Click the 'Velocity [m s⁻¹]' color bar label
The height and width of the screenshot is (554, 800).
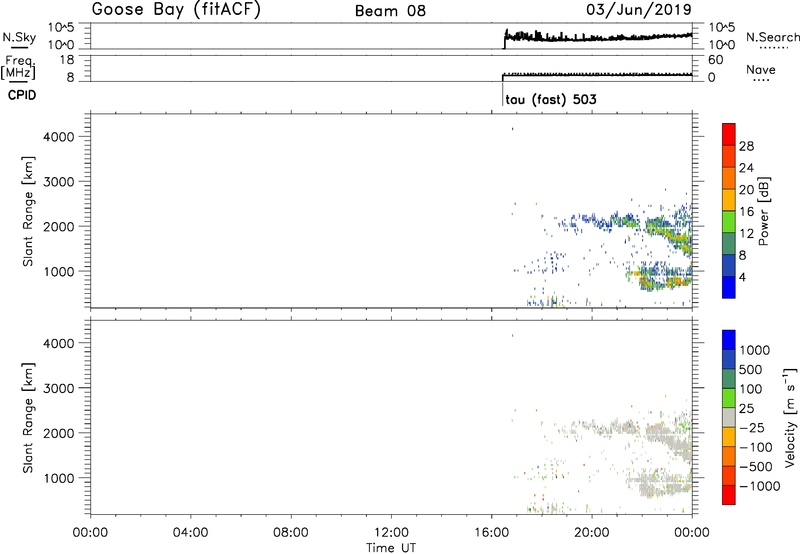[x=790, y=417]
